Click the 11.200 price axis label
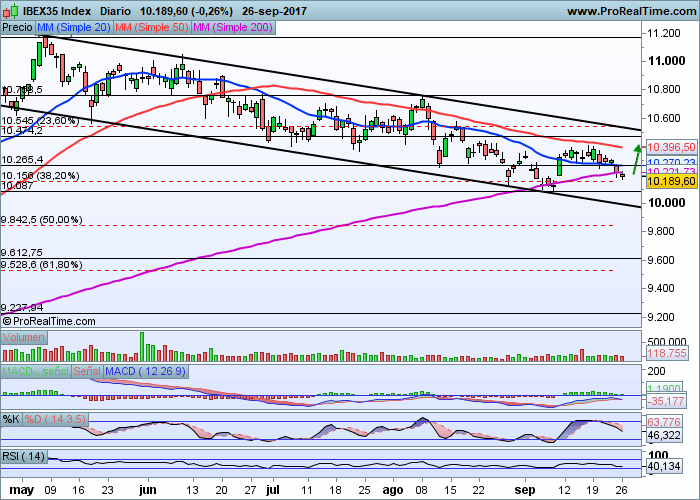This screenshot has width=700, height=500. point(664,33)
